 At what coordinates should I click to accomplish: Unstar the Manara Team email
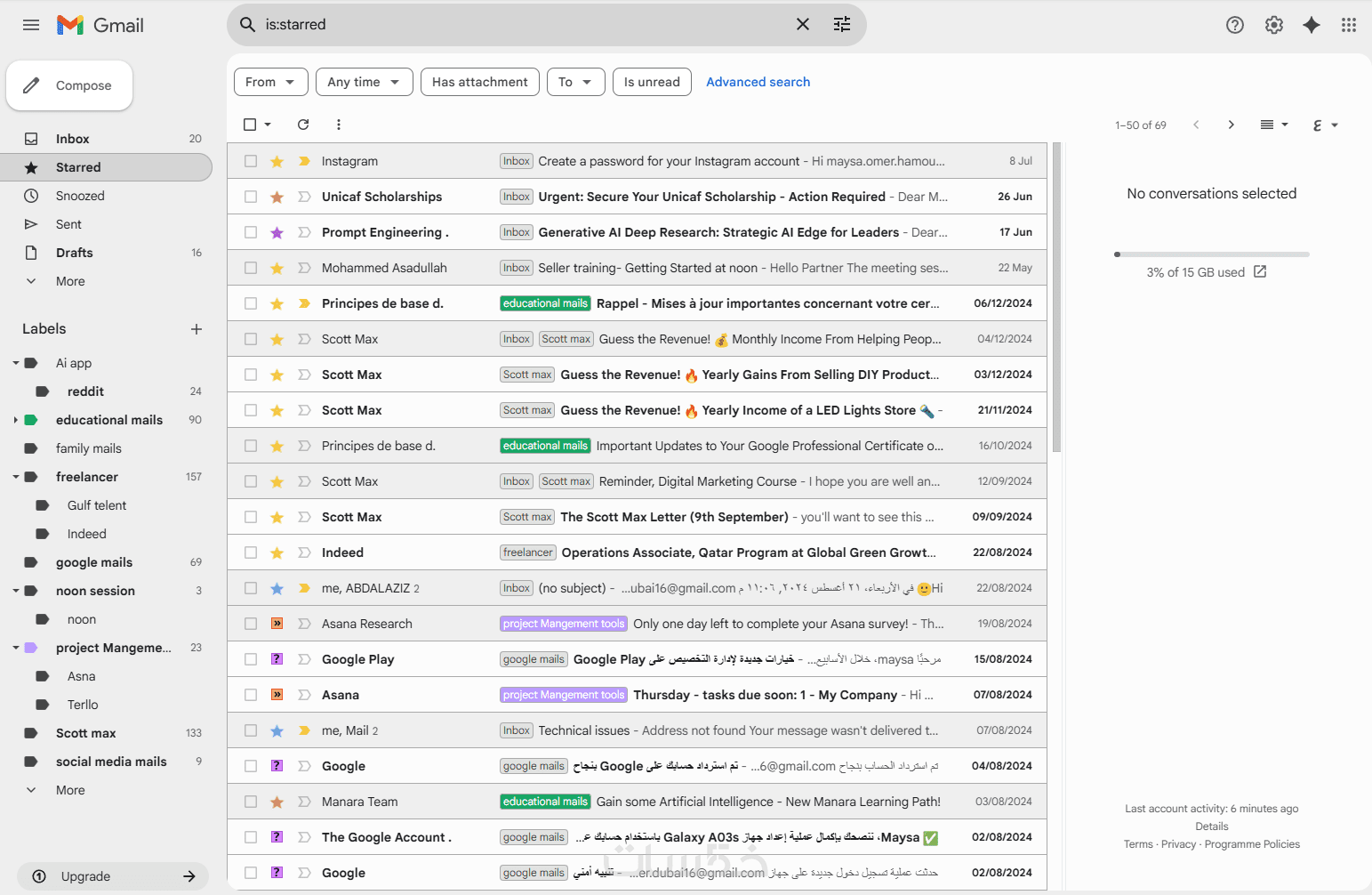(277, 802)
